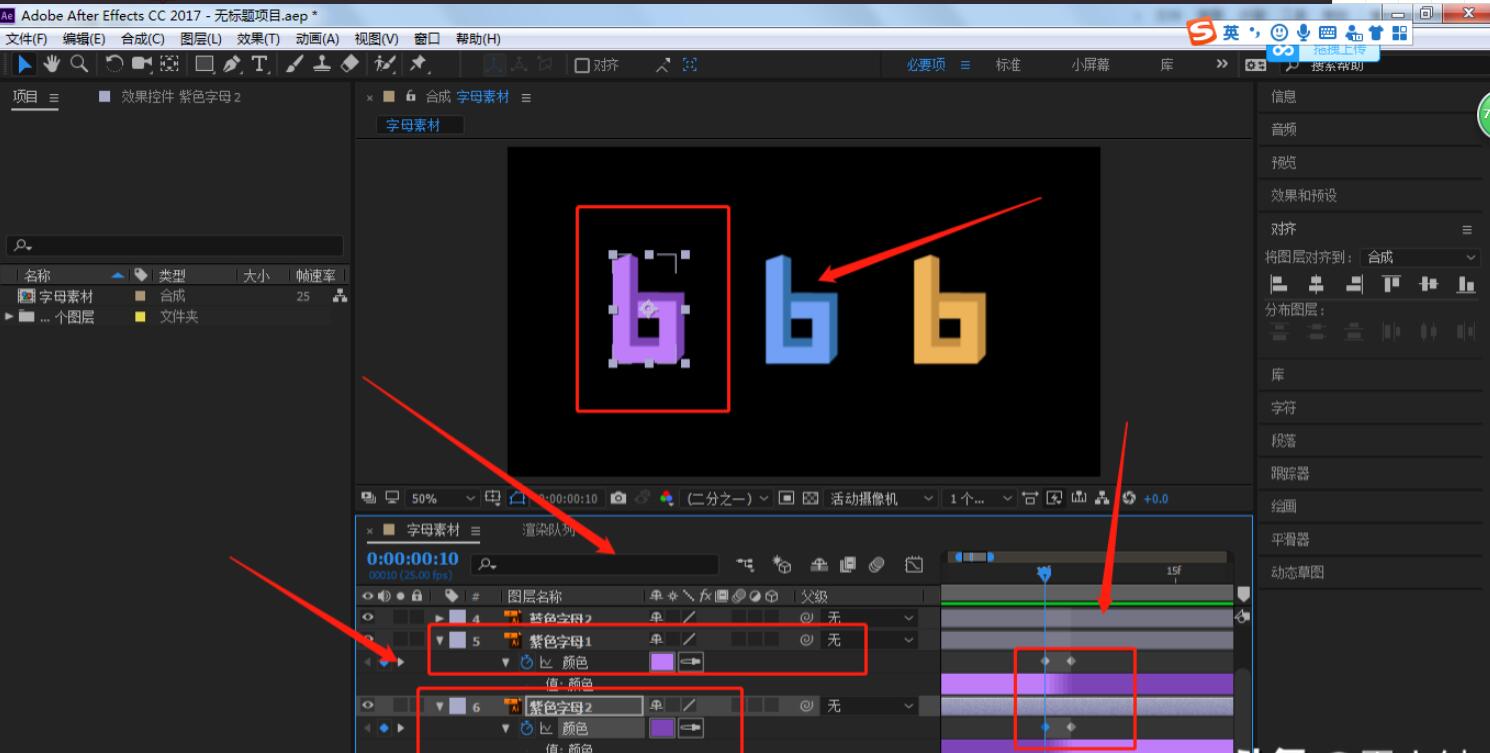1490x753 pixels.
Task: Hide layer 6 紫色字母2 eye toggle
Action: (368, 706)
